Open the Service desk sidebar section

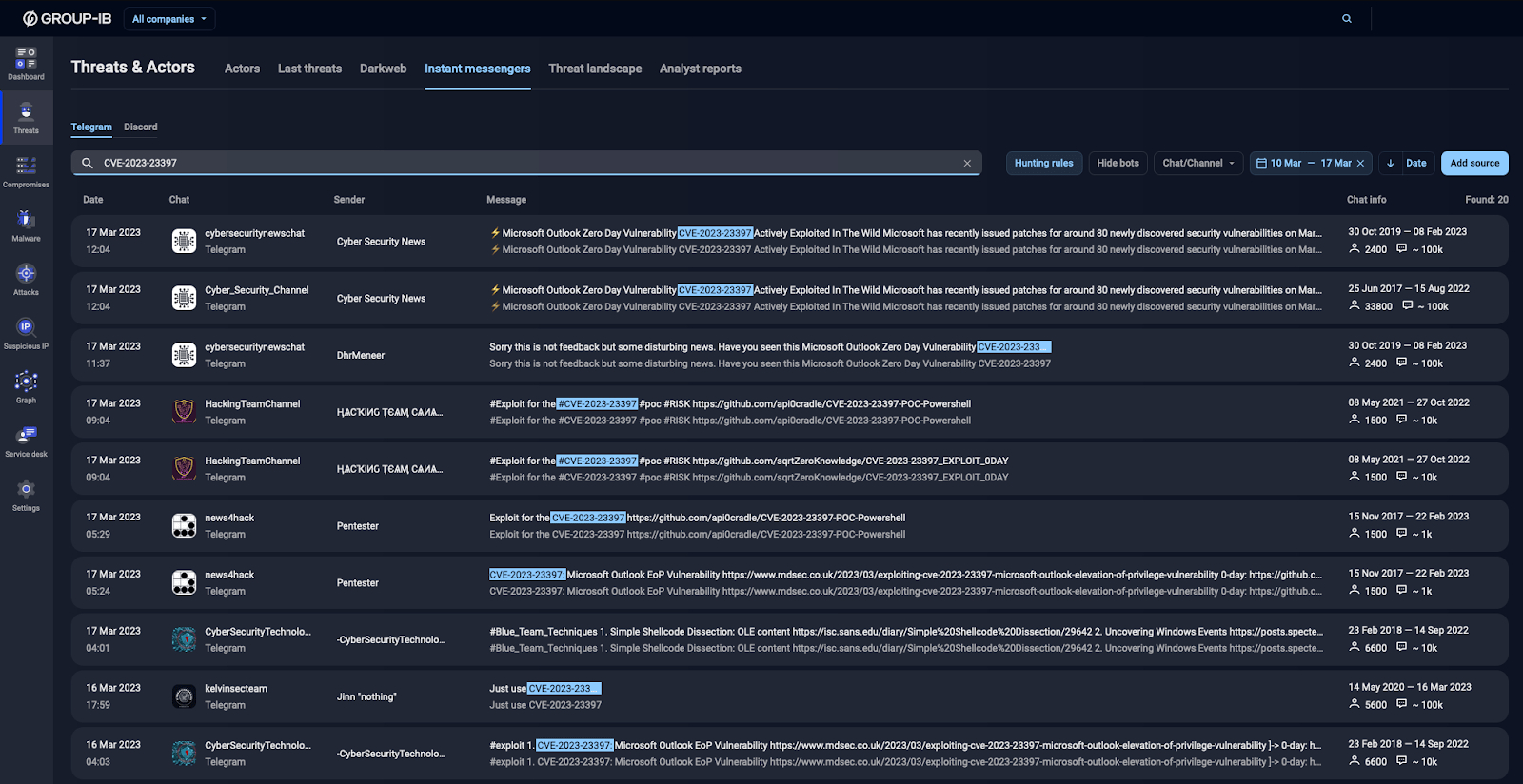tap(26, 441)
